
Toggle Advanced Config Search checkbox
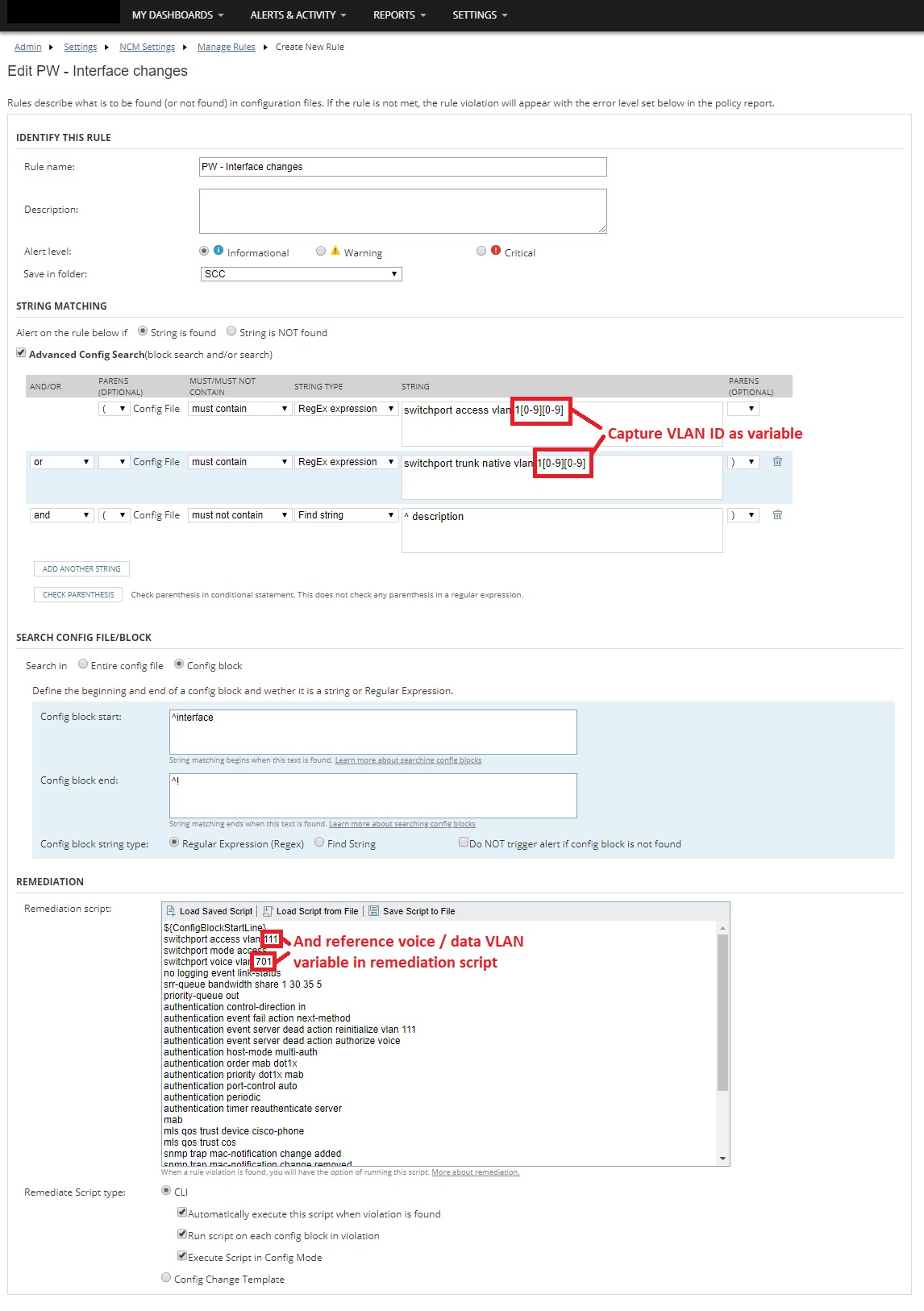(x=21, y=352)
